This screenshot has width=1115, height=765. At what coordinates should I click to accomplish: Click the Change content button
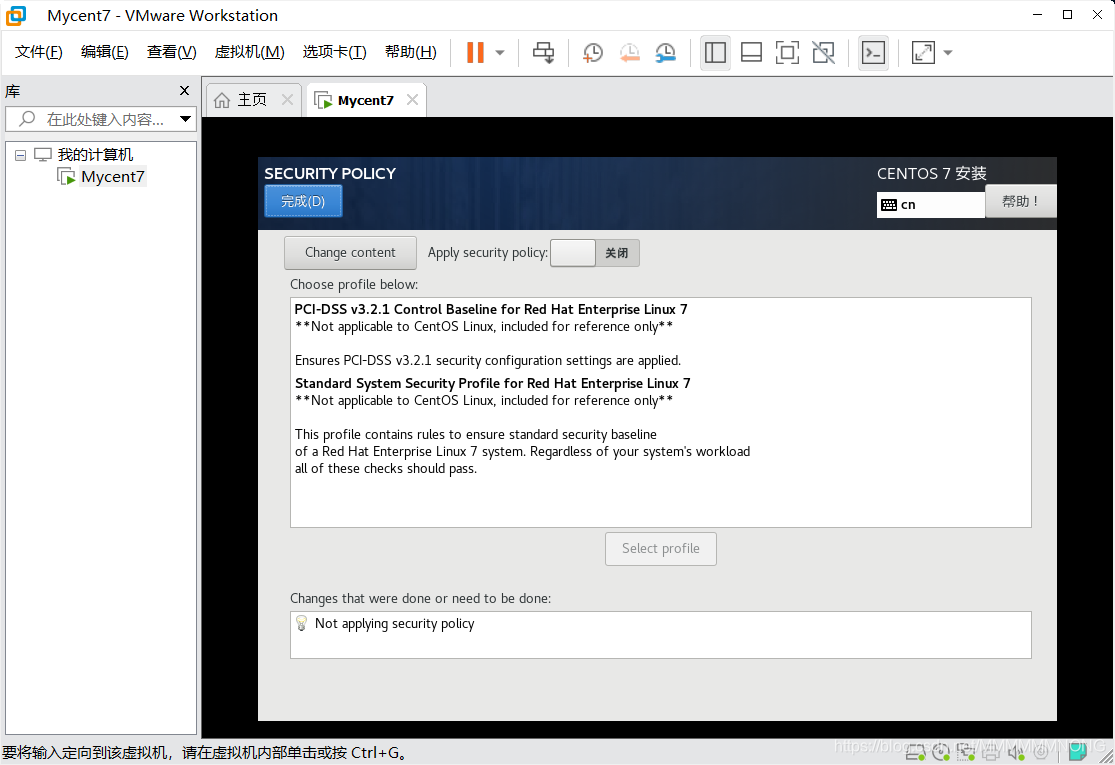(x=350, y=252)
